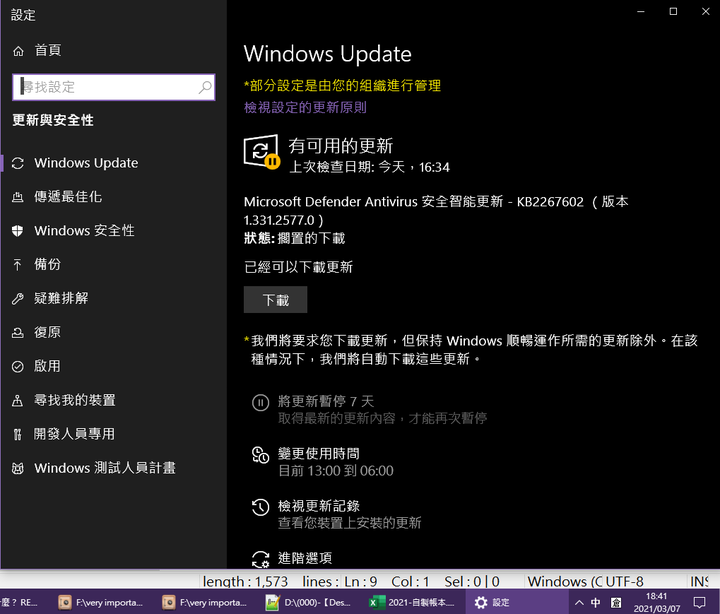Click the update status icon with pause badge
Image resolution: width=720 pixels, height=614 pixels.
tap(262, 152)
